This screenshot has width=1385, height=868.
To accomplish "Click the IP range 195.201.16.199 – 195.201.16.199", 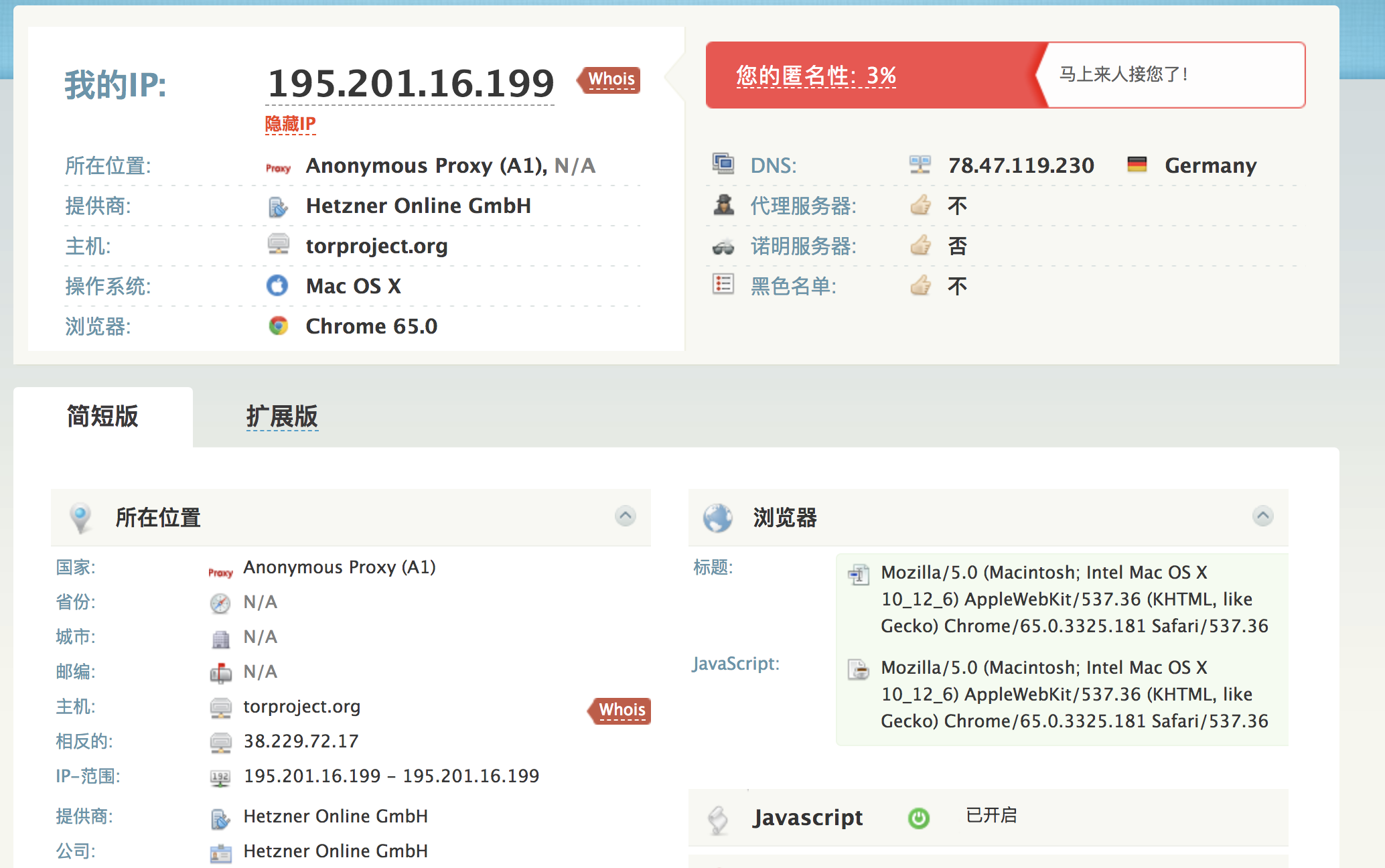I will (391, 776).
